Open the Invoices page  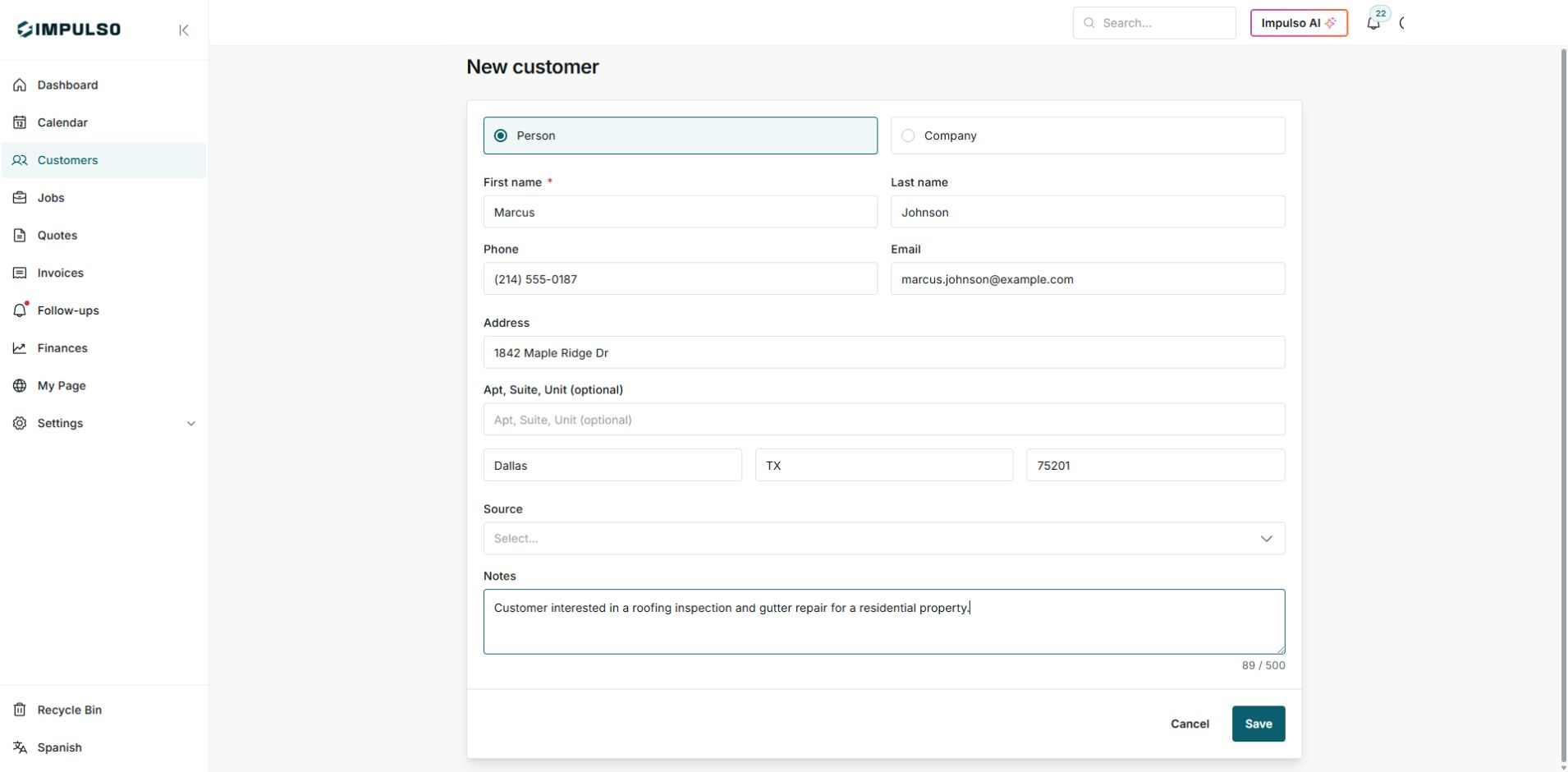tap(103, 273)
